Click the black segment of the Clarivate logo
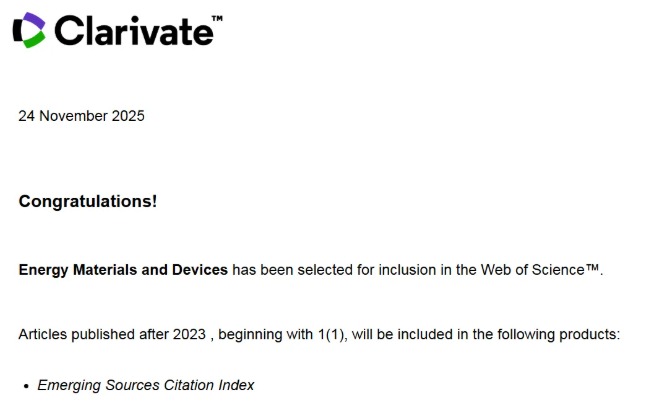The width and height of the screenshot is (647, 407). [17, 30]
